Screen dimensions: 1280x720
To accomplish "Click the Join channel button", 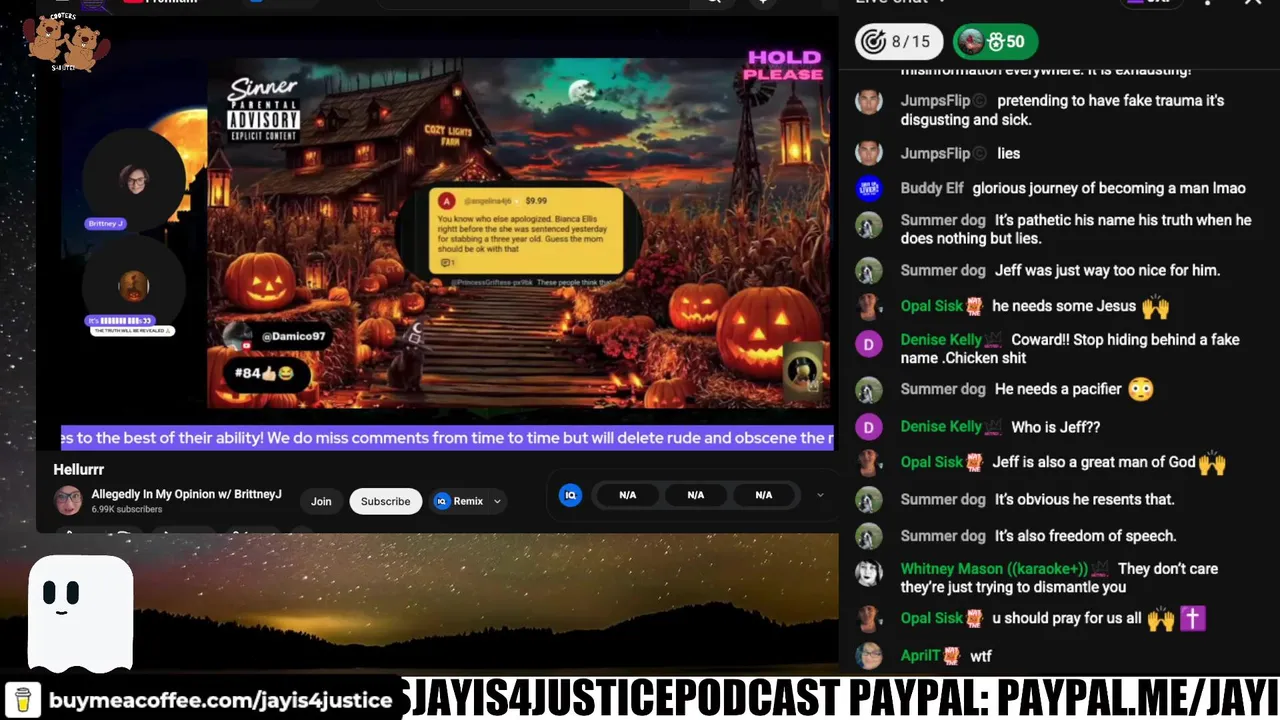I will (321, 501).
